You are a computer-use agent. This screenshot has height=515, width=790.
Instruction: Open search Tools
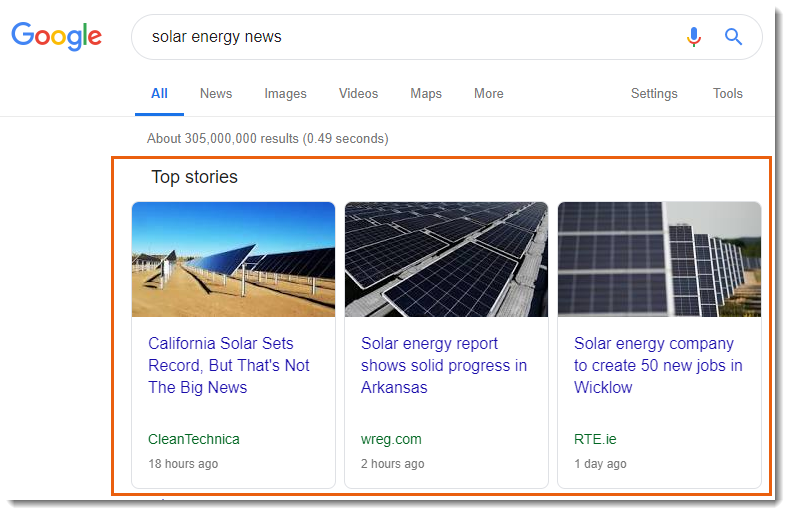(x=728, y=94)
